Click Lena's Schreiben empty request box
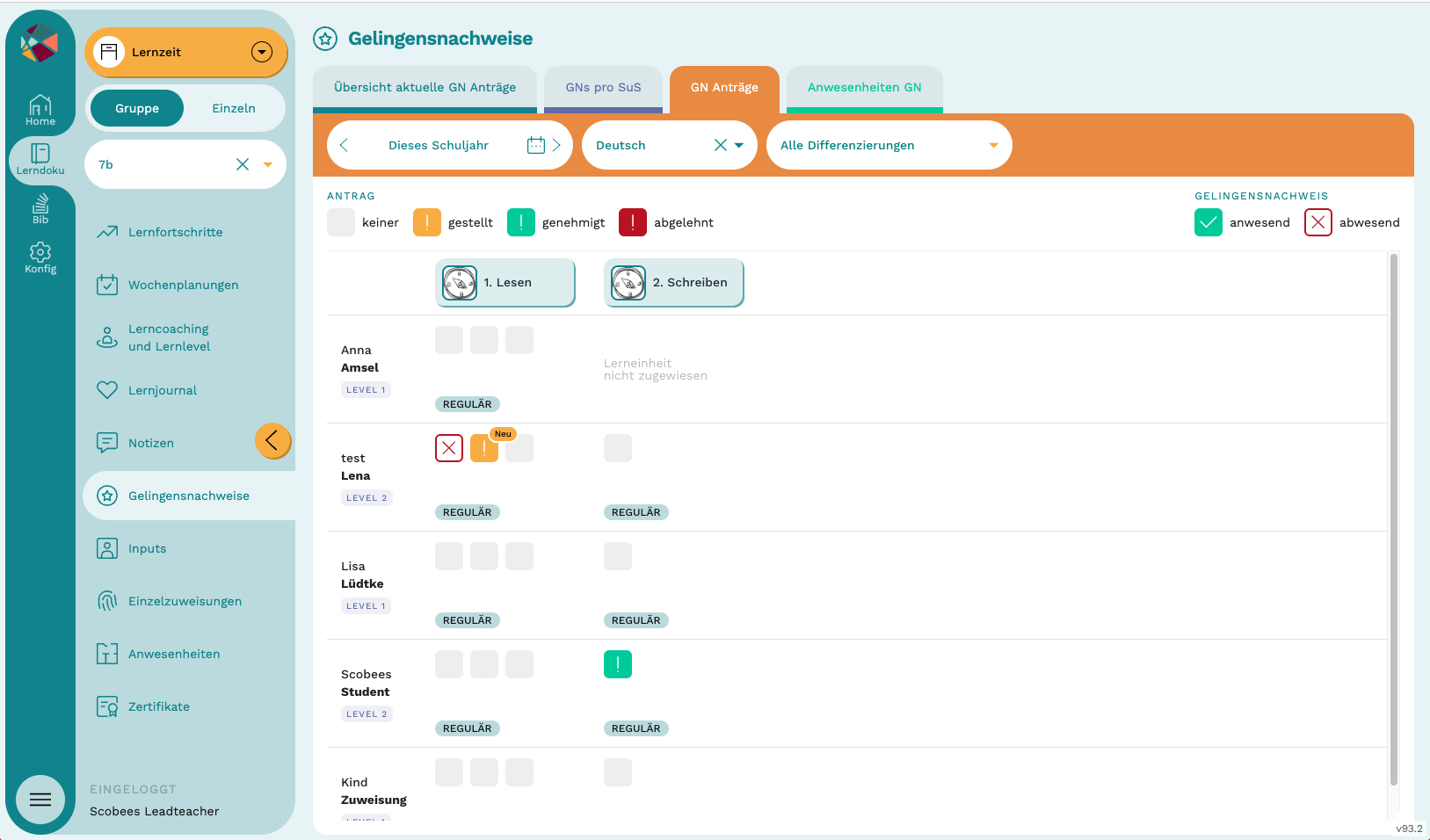The width and height of the screenshot is (1430, 840). [618, 448]
